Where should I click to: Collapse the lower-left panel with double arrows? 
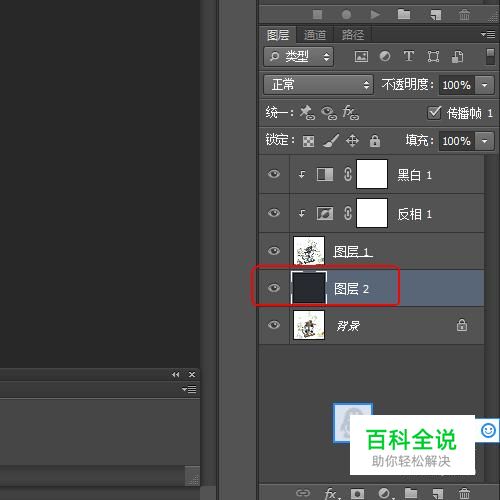pos(176,375)
